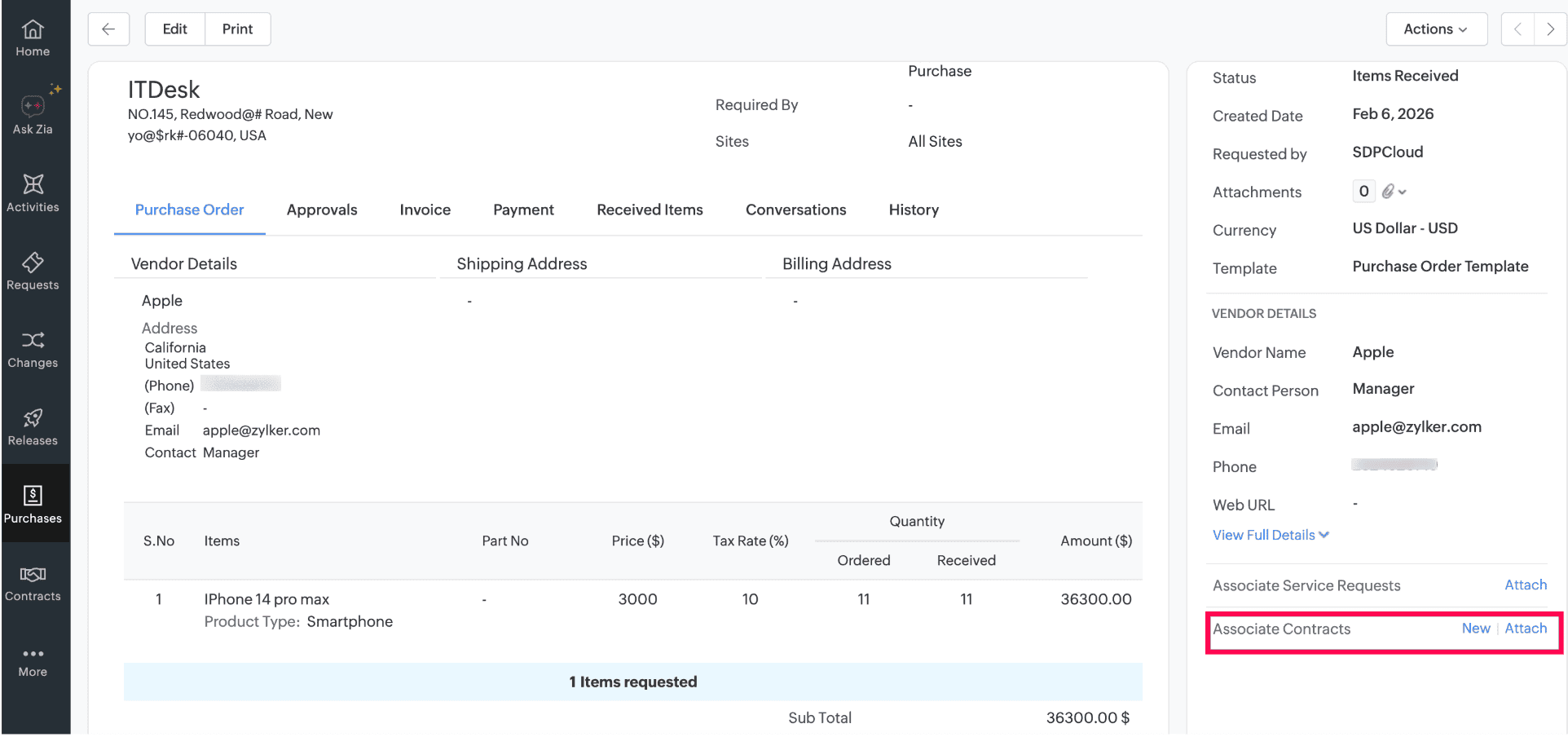The width and height of the screenshot is (1568, 737).
Task: Expand the attachments paperclip dropdown
Action: (1394, 192)
